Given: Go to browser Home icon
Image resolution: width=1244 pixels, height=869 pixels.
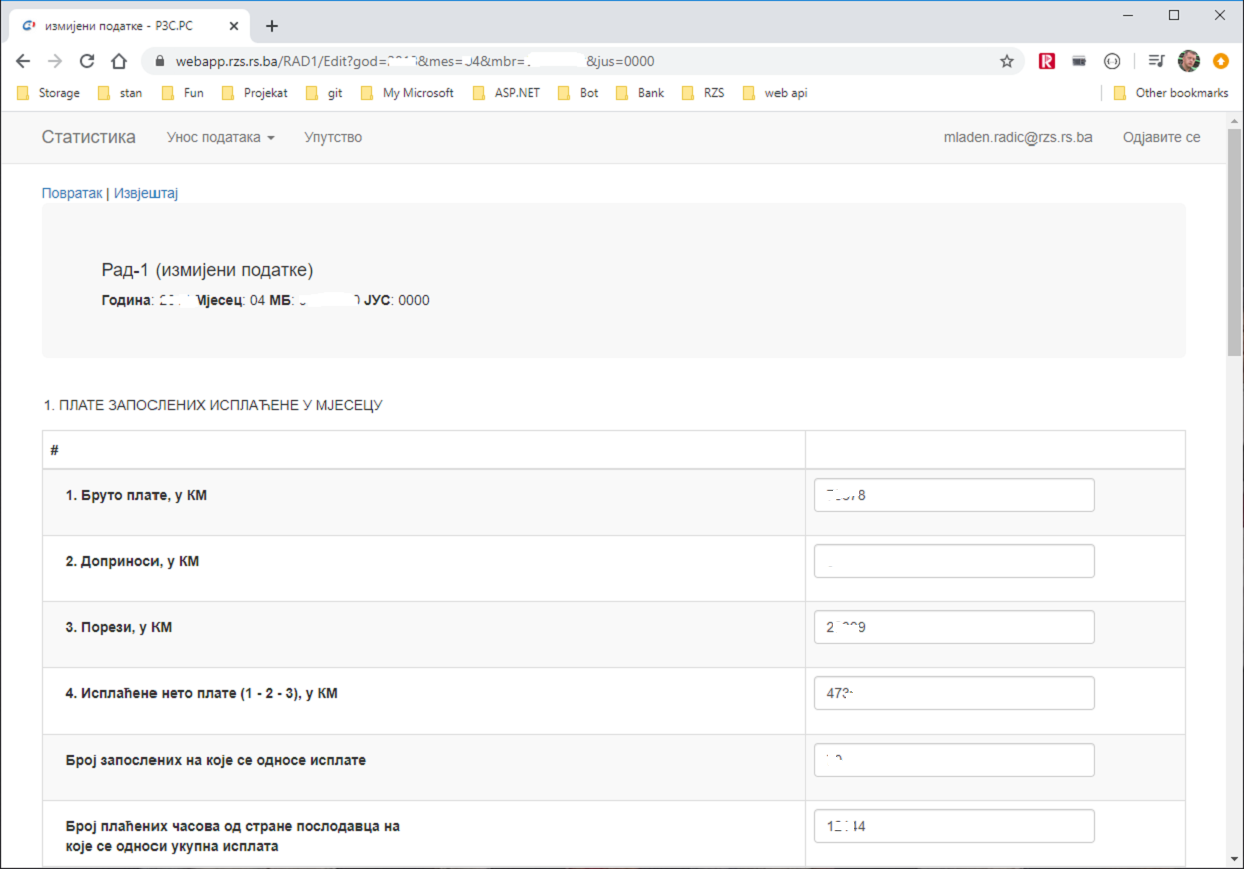Looking at the screenshot, I should [119, 61].
